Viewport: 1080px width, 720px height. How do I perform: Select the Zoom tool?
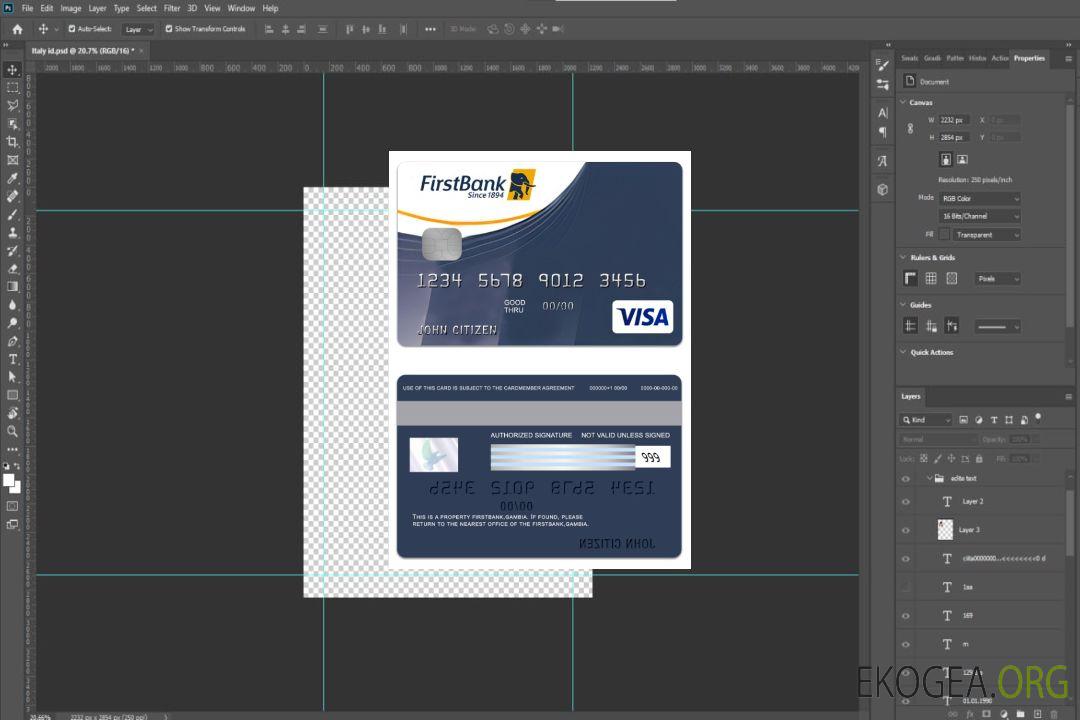tap(12, 431)
